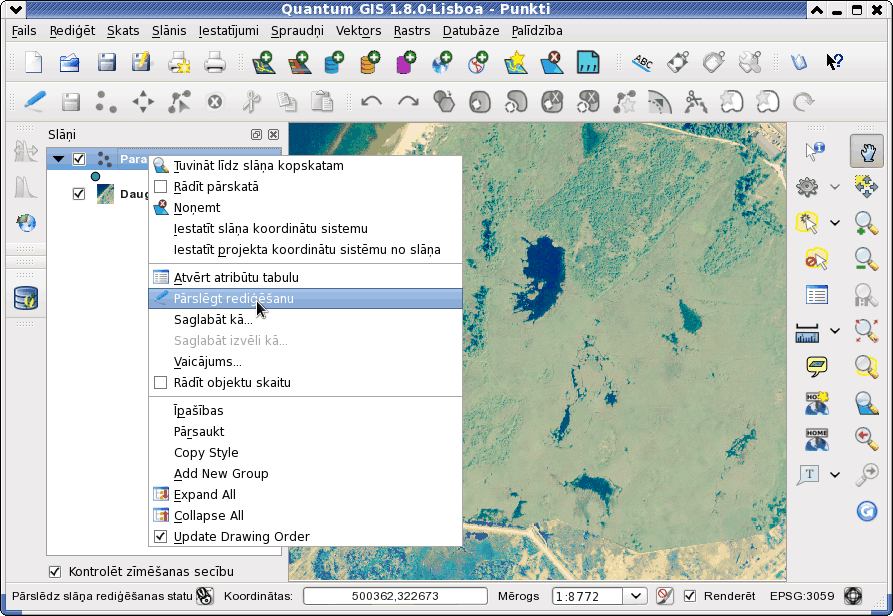Click Expand All in context menu
The height and width of the screenshot is (616, 893).
pyautogui.click(x=305, y=495)
